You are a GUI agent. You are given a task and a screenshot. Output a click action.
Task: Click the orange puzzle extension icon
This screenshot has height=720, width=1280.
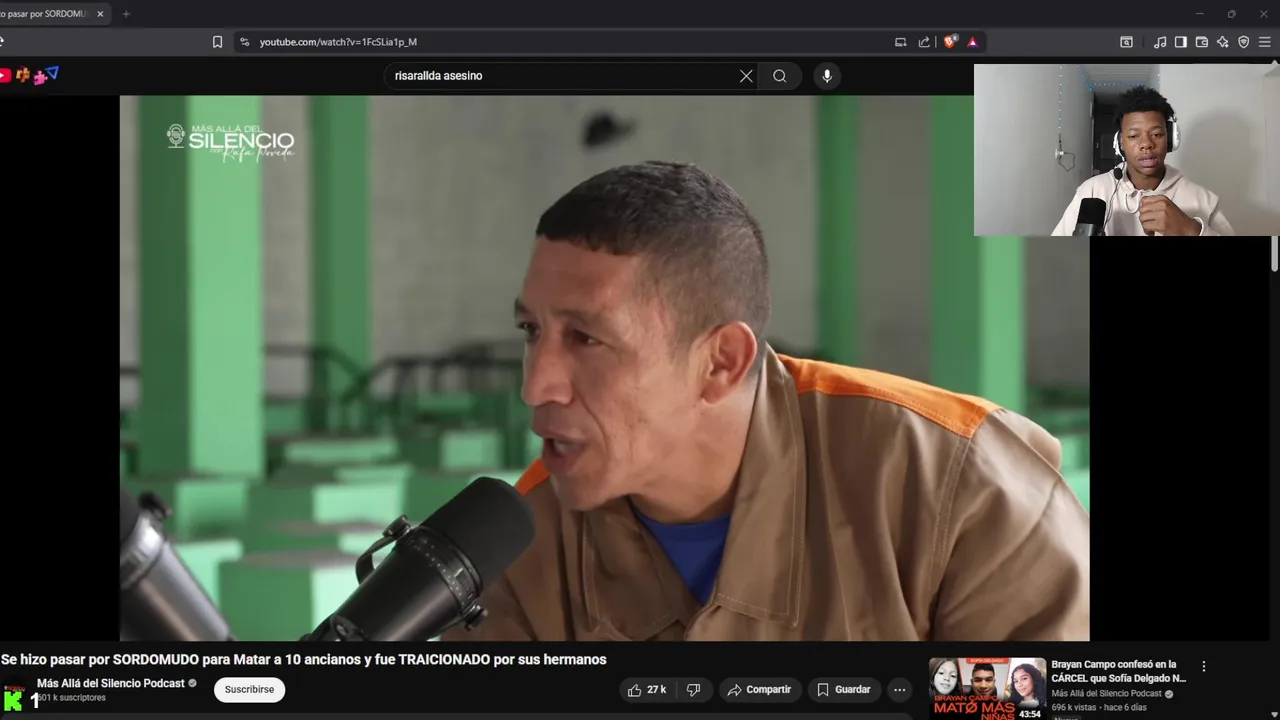[x=23, y=75]
